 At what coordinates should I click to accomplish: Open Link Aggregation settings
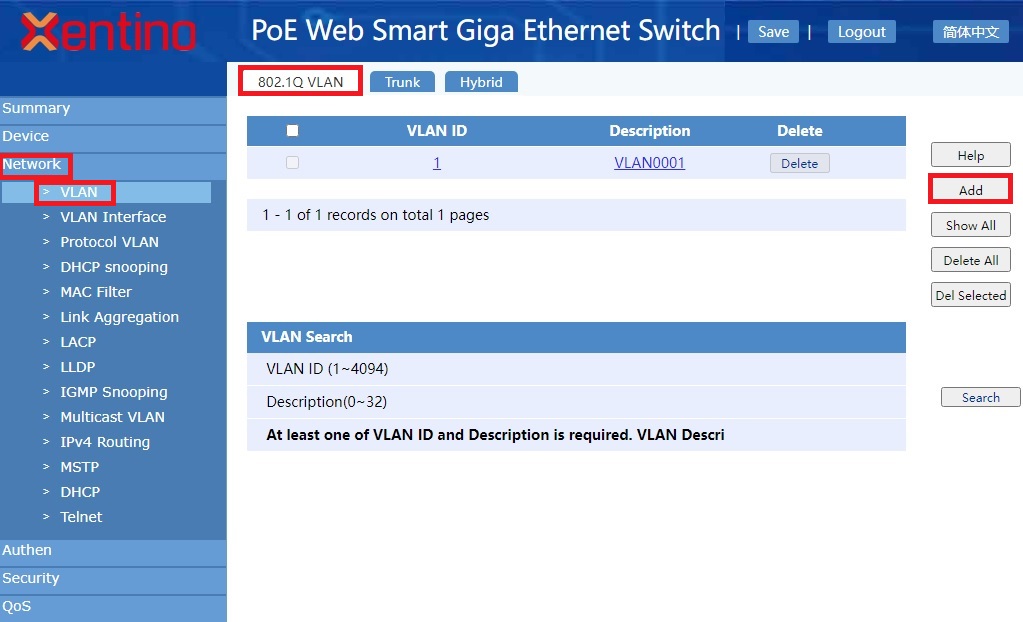tap(119, 317)
